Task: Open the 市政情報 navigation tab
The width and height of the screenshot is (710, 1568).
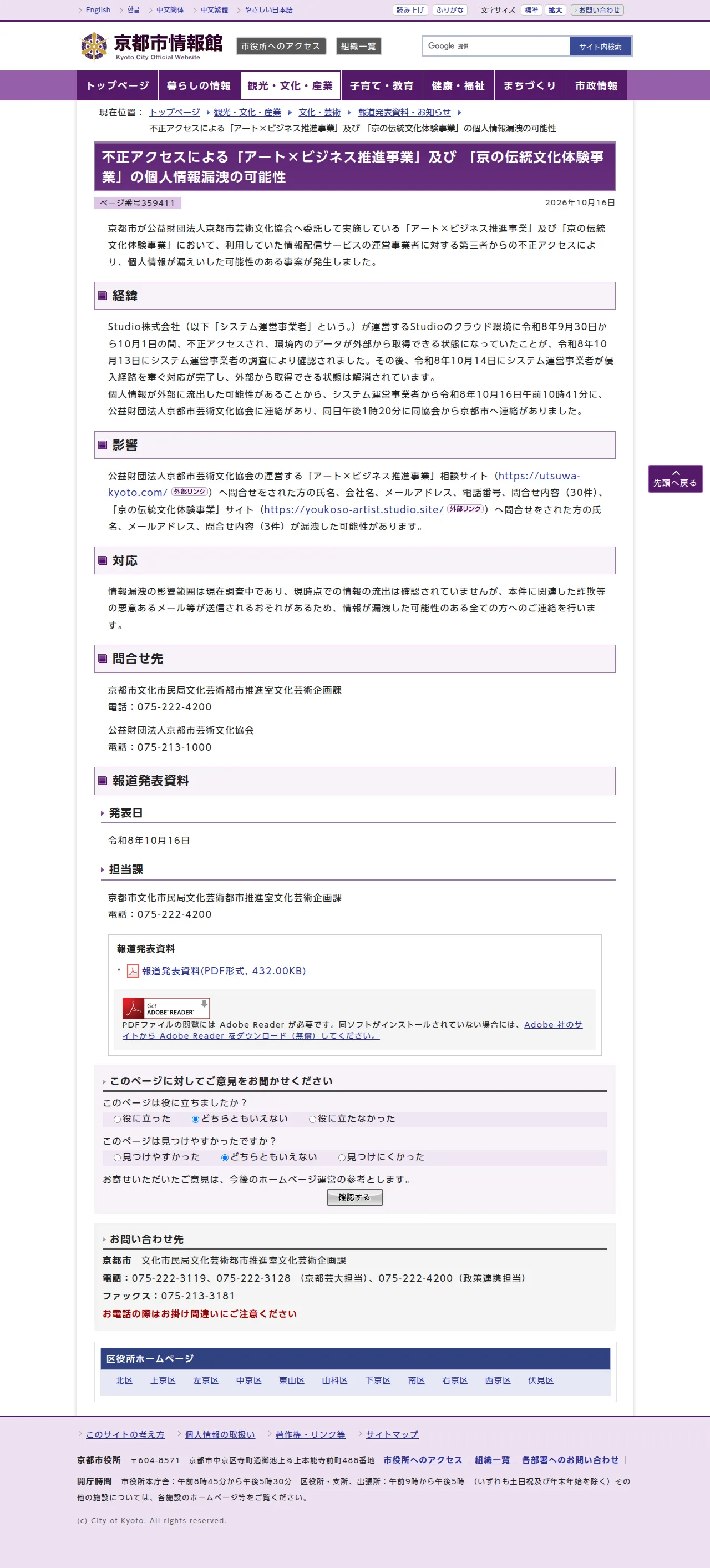Action: tap(597, 86)
